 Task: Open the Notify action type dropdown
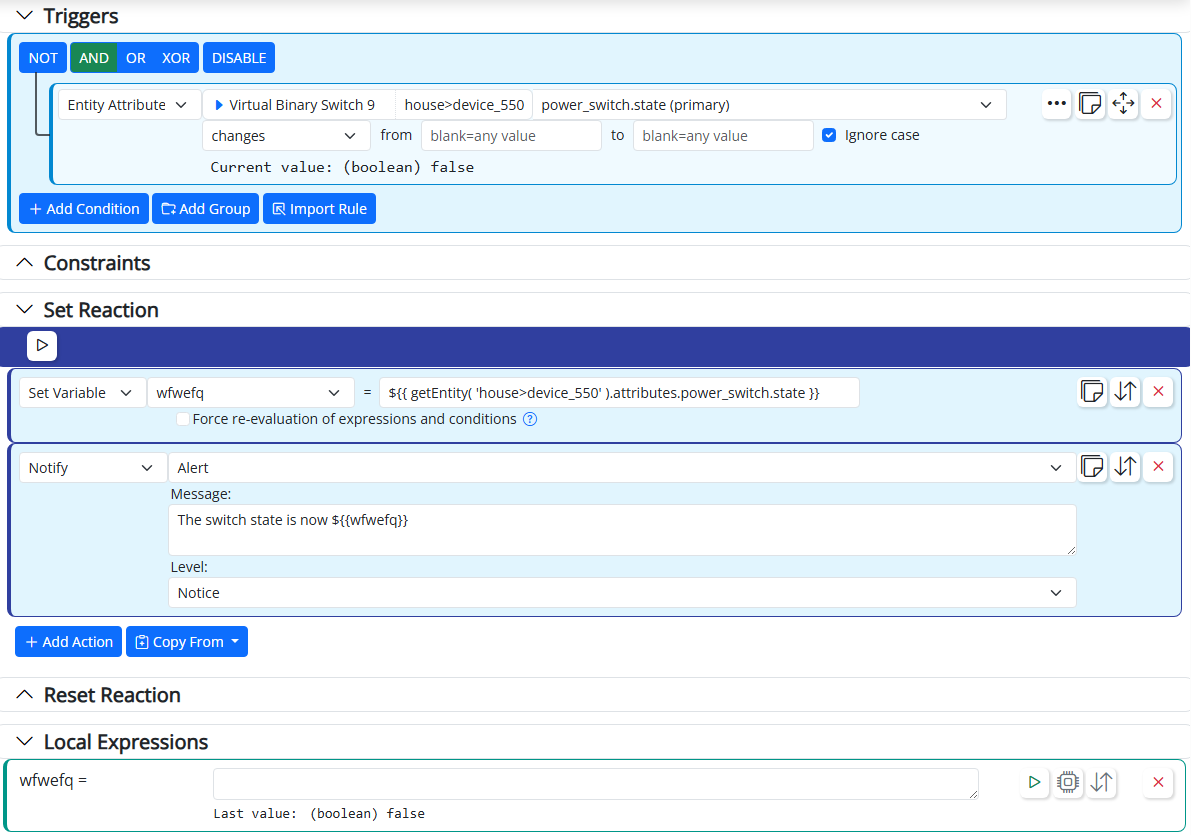point(93,468)
